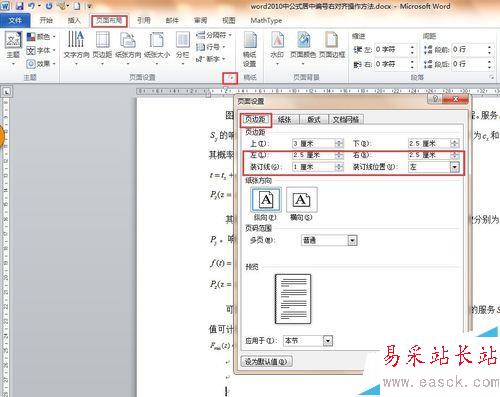Open Breaks (分隔符) menu
The width and height of the screenshot is (500, 397).
[x=213, y=35]
